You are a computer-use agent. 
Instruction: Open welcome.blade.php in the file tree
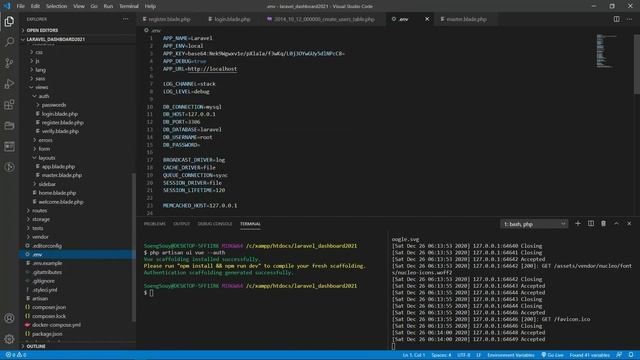click(x=60, y=202)
